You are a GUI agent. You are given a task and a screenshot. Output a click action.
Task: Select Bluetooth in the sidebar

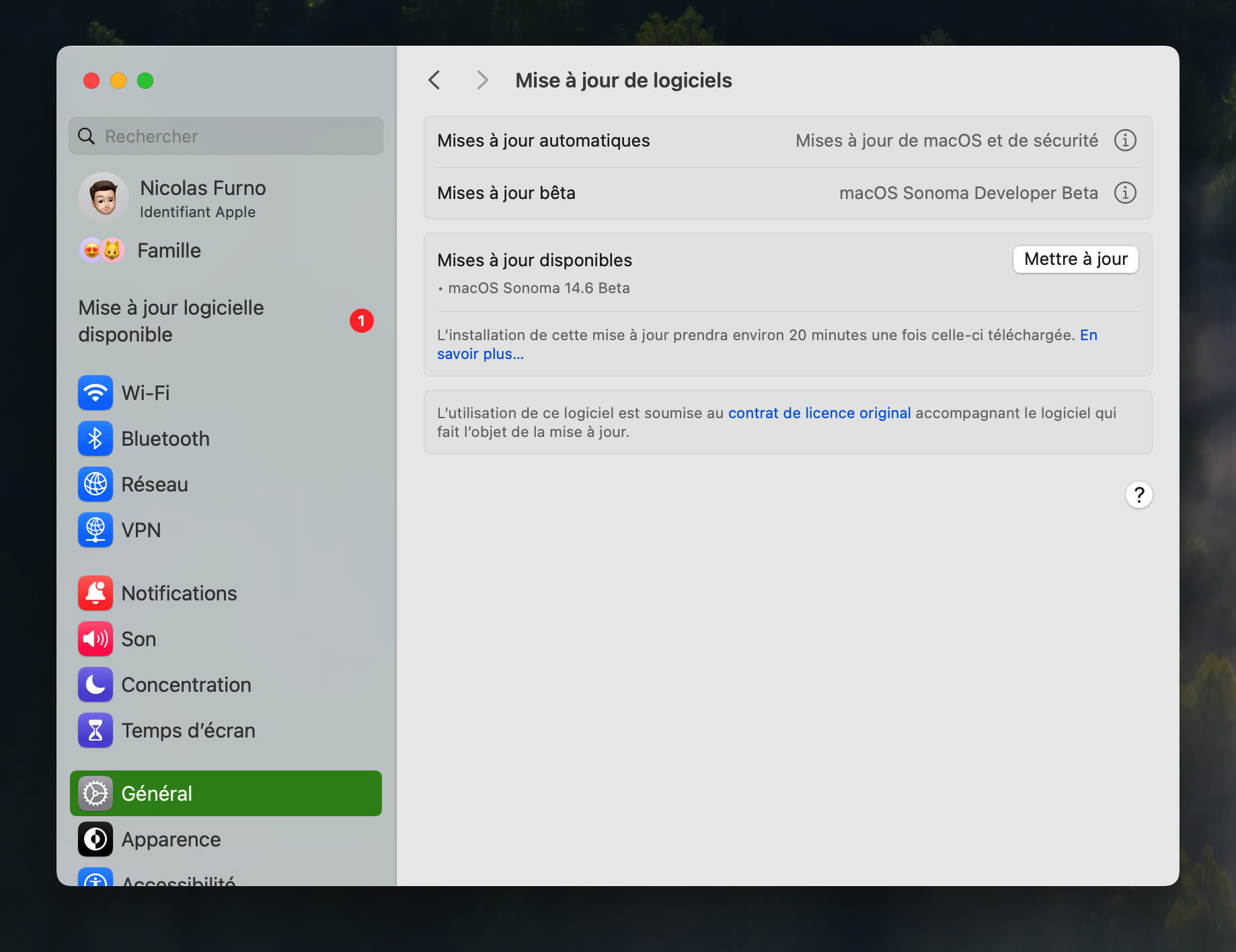coord(226,438)
